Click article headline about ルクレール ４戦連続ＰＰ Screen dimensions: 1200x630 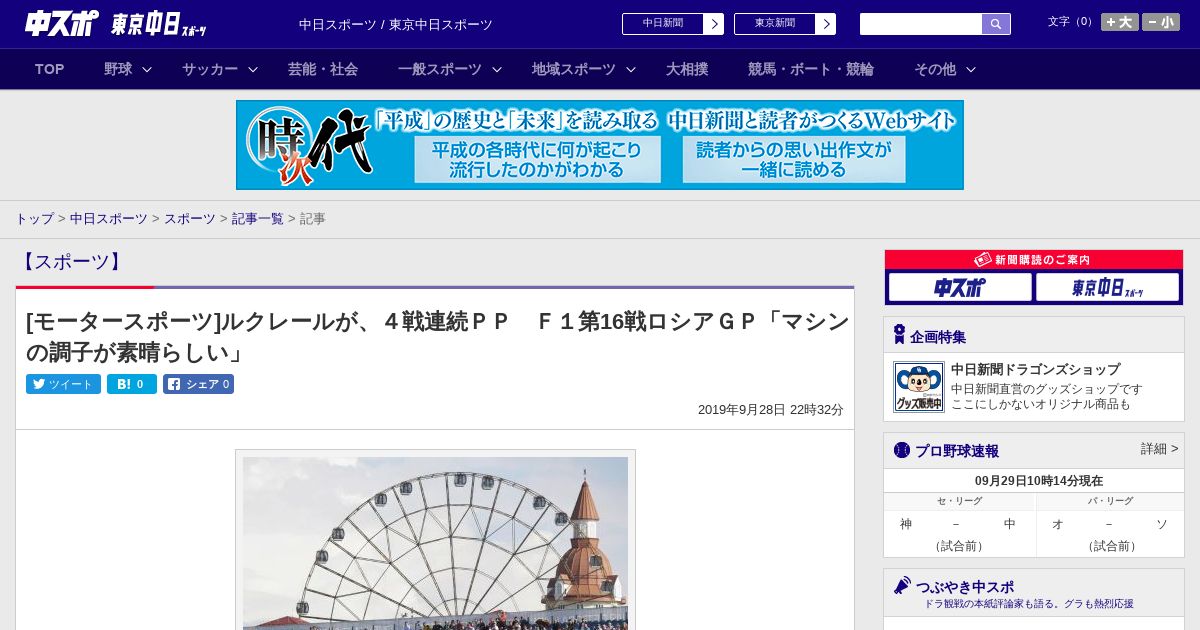[438, 337]
